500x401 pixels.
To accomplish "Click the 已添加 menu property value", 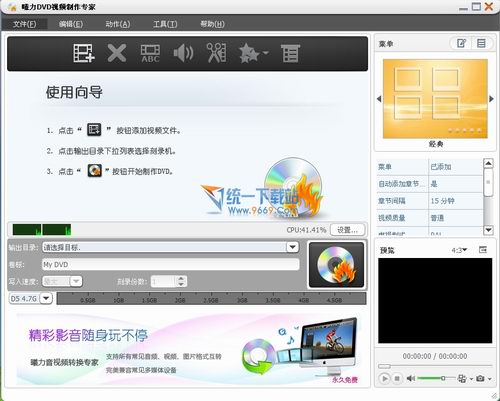I will point(441,167).
